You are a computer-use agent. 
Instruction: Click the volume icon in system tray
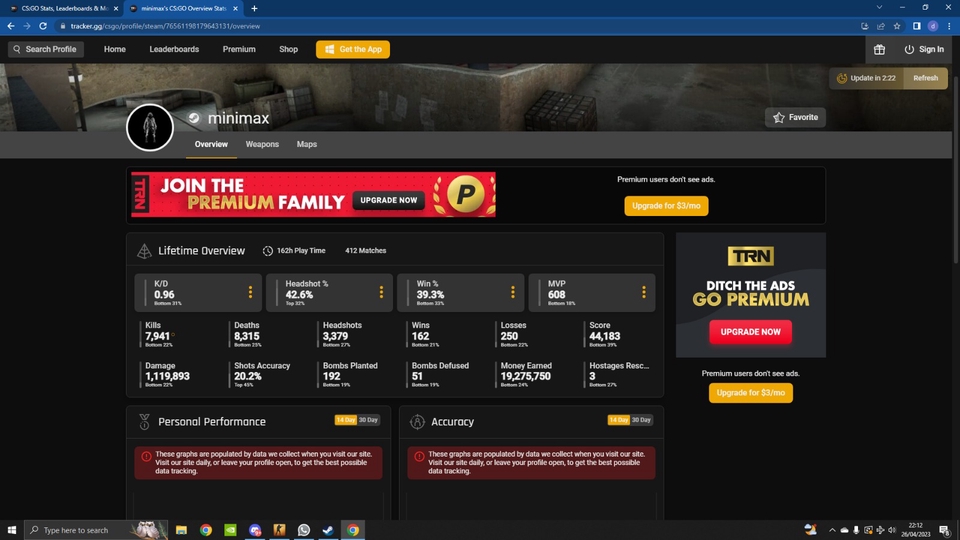point(892,530)
